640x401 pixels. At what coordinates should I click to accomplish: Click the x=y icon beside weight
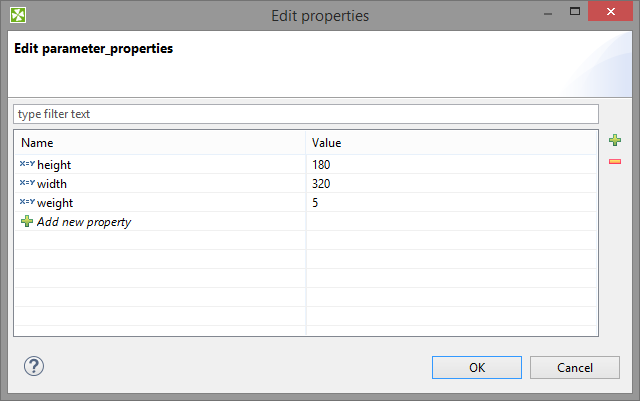[27, 202]
